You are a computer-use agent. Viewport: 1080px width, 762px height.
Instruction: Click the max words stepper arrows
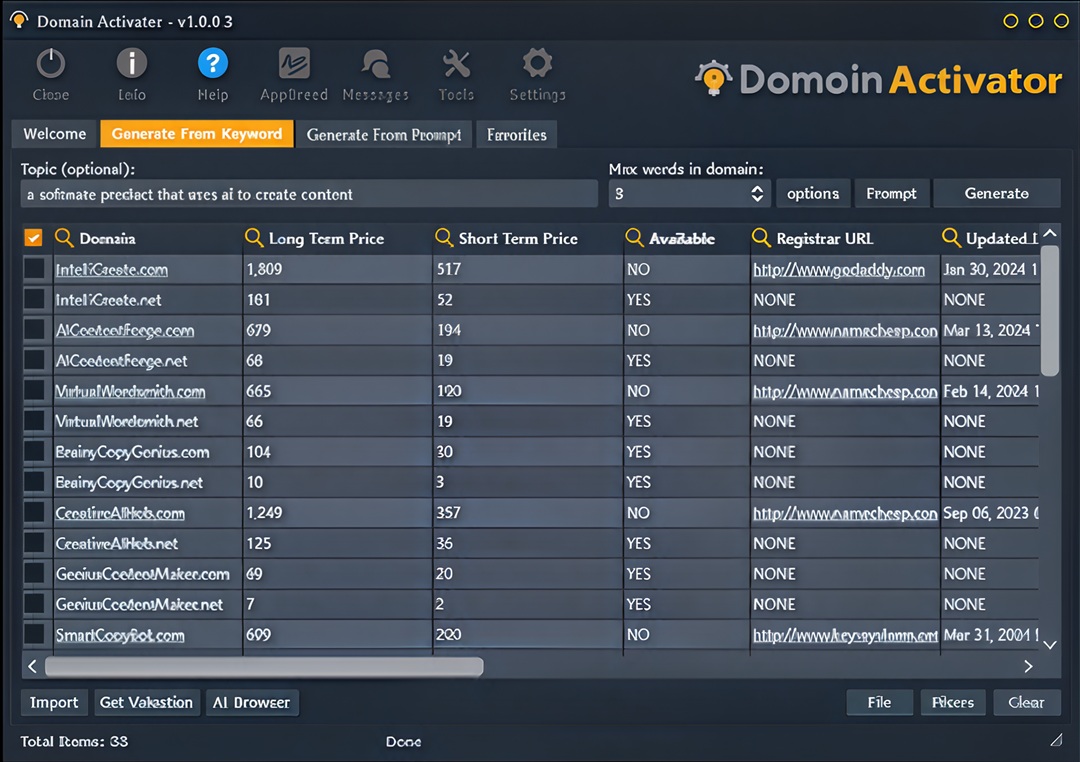[757, 194]
